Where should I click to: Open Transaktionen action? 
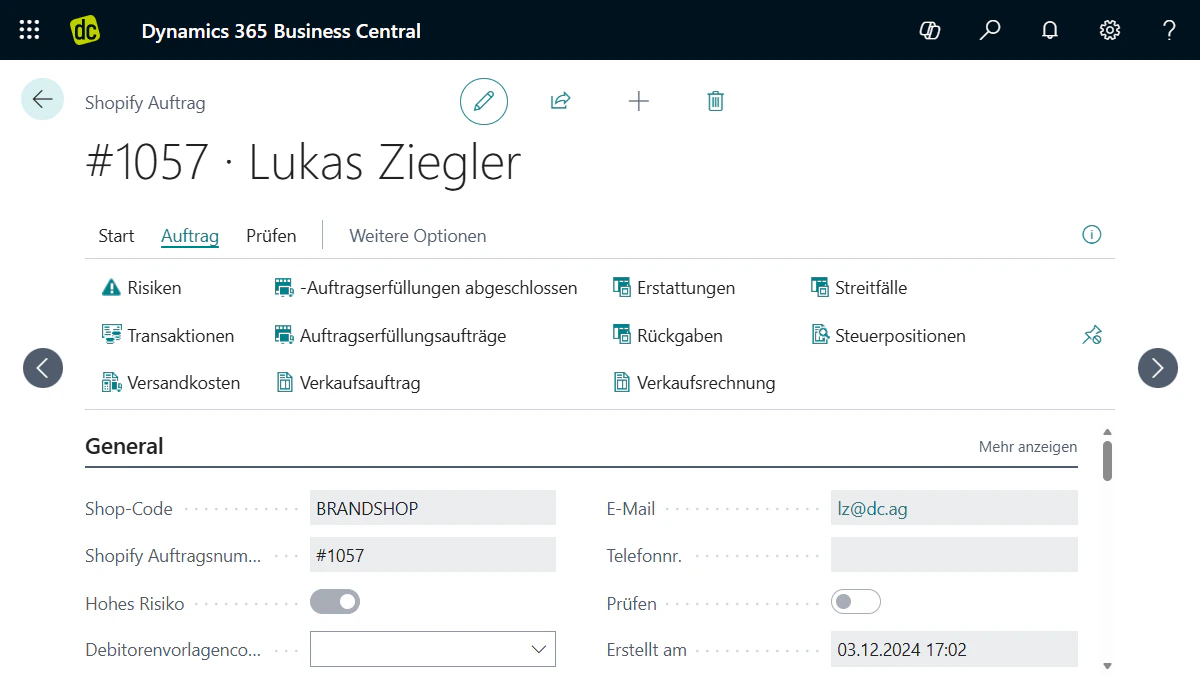[x=168, y=336]
